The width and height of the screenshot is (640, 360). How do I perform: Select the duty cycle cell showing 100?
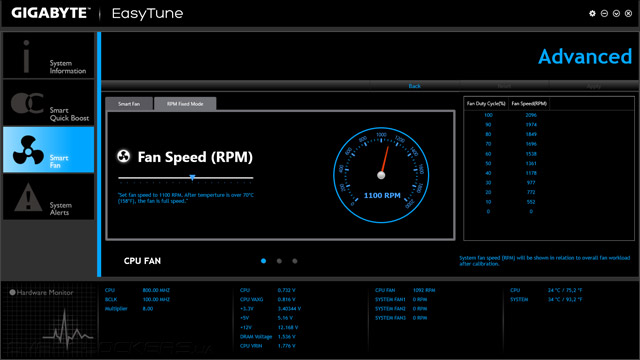[x=488, y=115]
